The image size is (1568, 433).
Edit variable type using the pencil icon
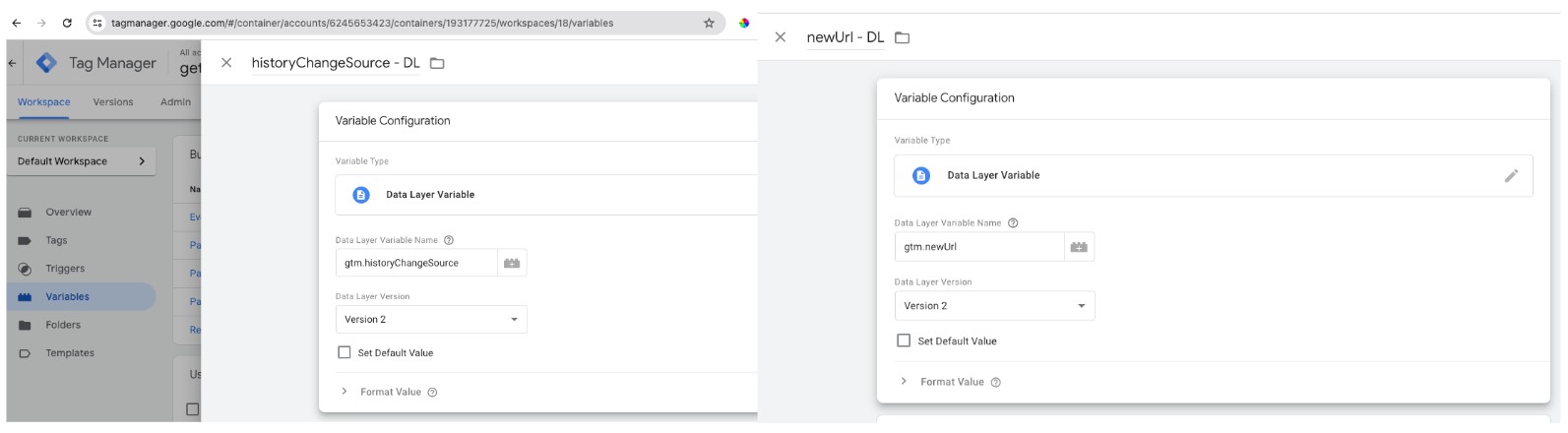point(1511,176)
